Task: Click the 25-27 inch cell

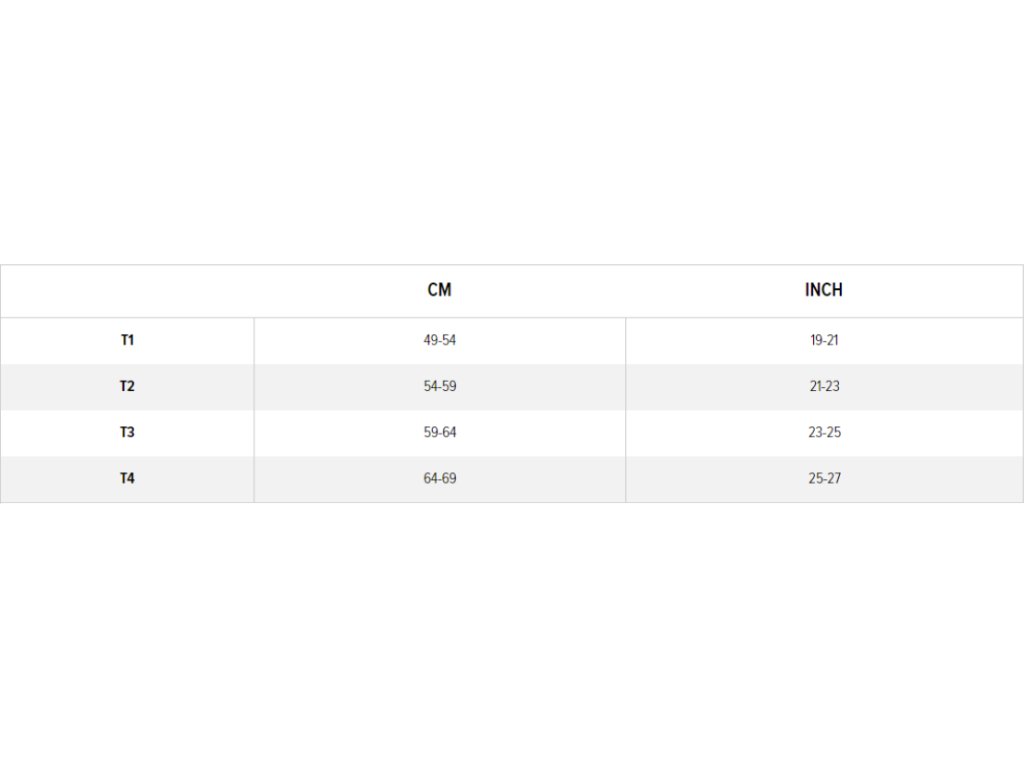Action: (x=824, y=478)
